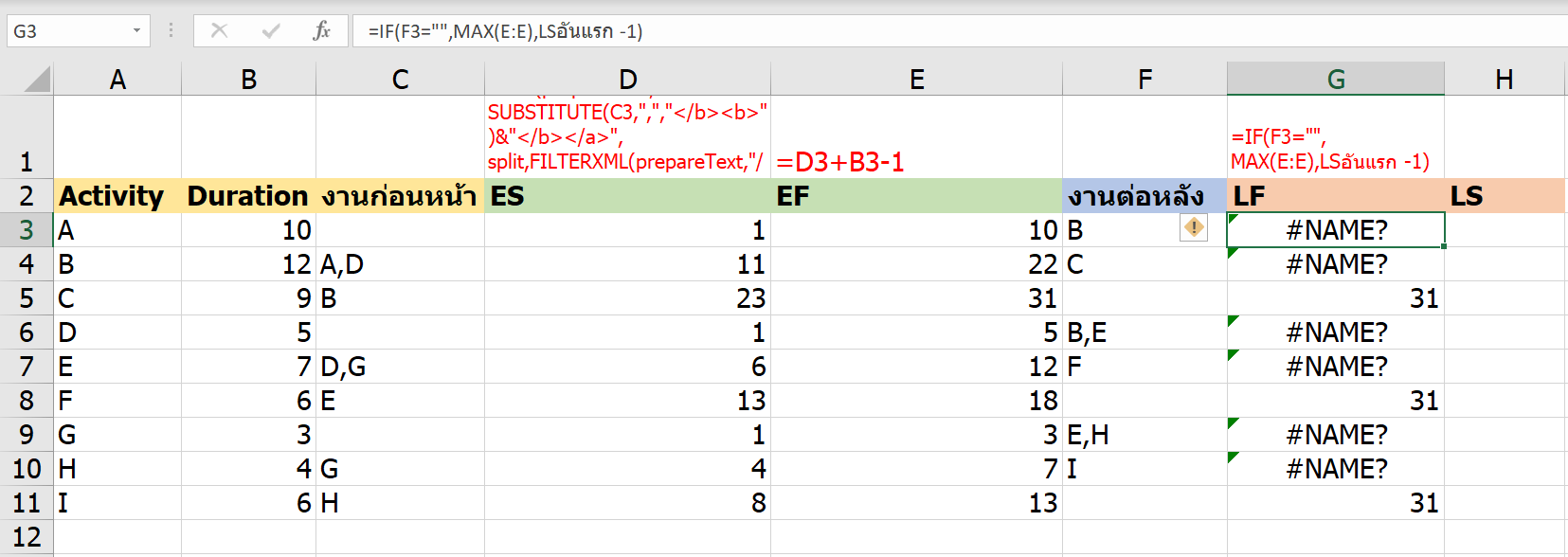
Task: Click the red formula text =D3+B3-1
Action: 840,162
